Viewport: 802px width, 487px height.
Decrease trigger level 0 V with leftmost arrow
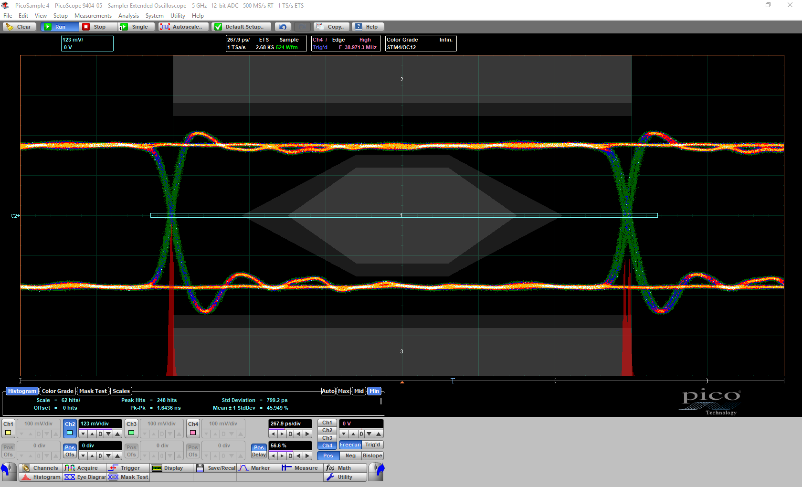point(344,434)
